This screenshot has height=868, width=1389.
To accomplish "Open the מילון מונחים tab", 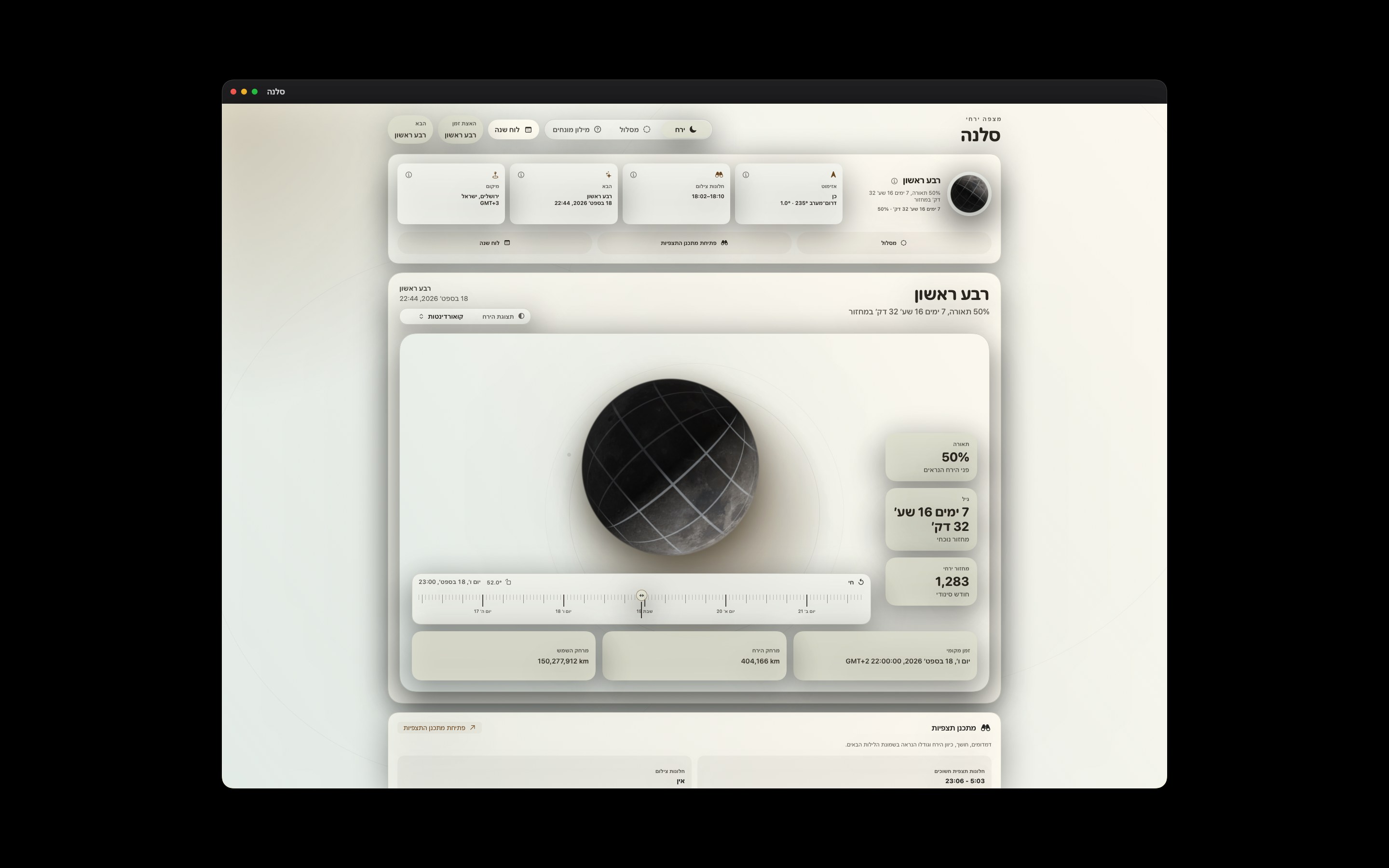I will (577, 130).
